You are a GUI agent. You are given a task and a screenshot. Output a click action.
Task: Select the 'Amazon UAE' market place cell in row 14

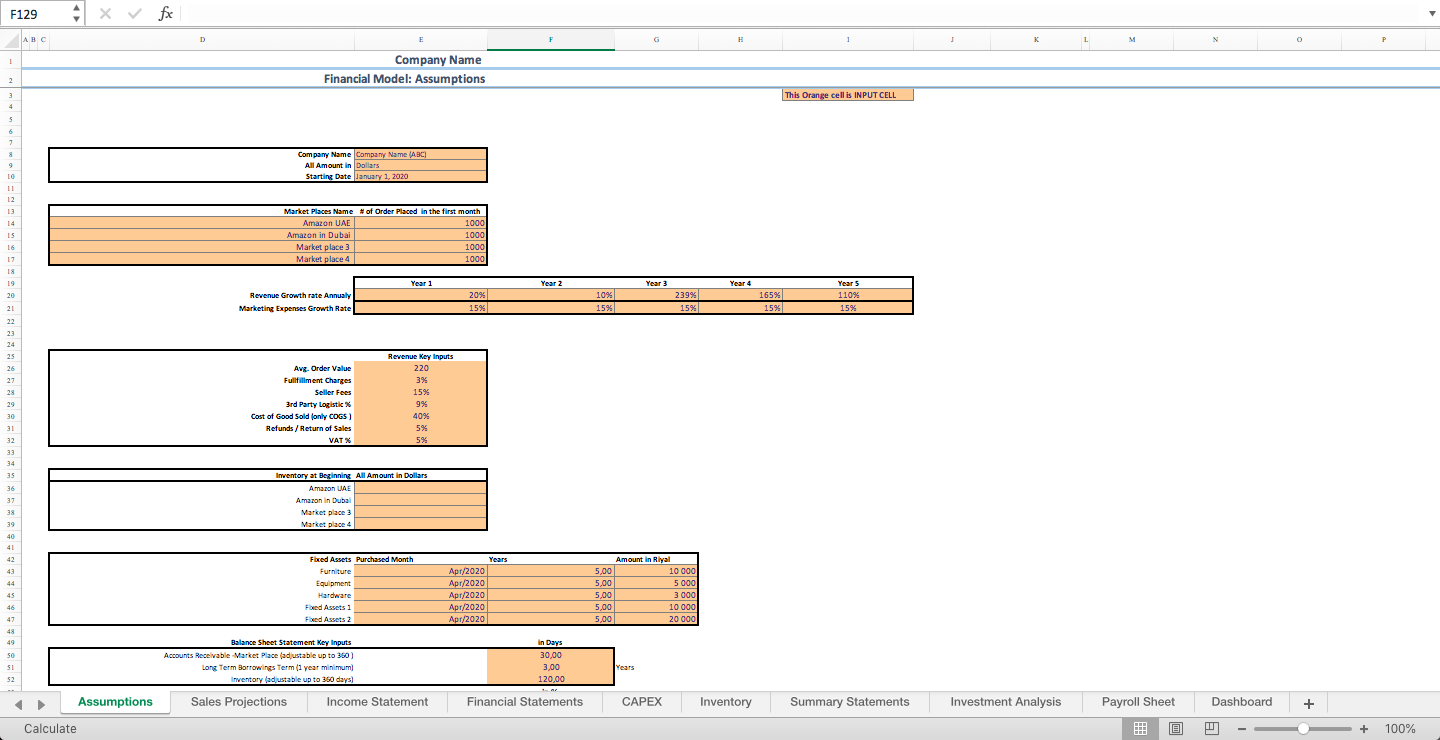(202, 223)
